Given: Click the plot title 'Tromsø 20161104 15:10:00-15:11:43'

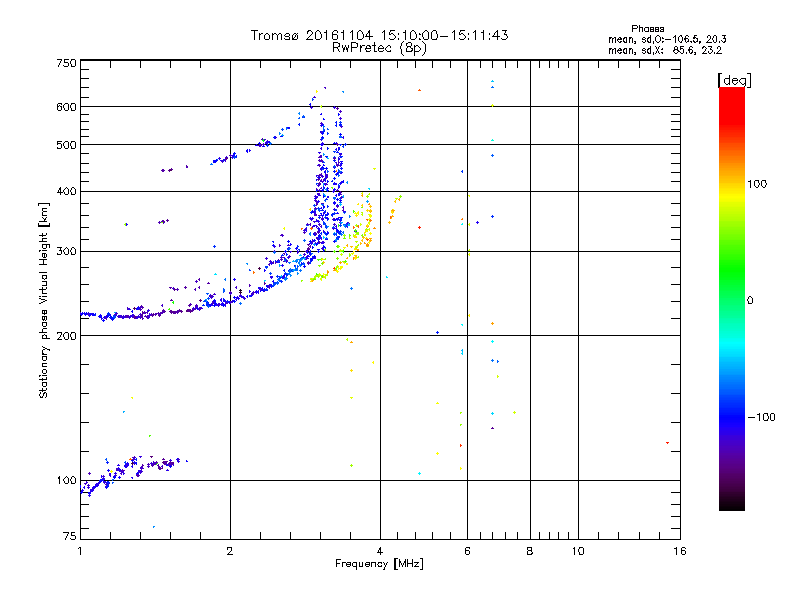Looking at the screenshot, I should [379, 35].
